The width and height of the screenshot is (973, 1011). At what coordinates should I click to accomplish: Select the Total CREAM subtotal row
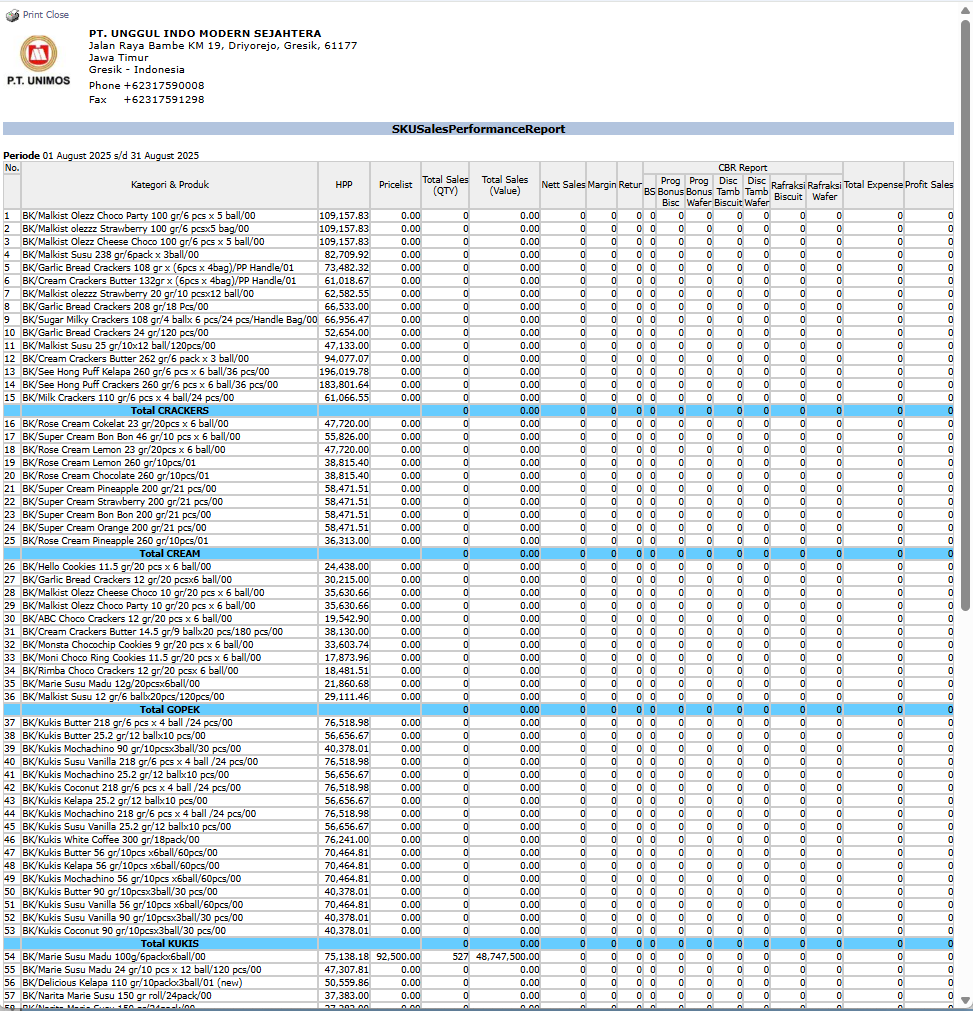click(x=169, y=554)
